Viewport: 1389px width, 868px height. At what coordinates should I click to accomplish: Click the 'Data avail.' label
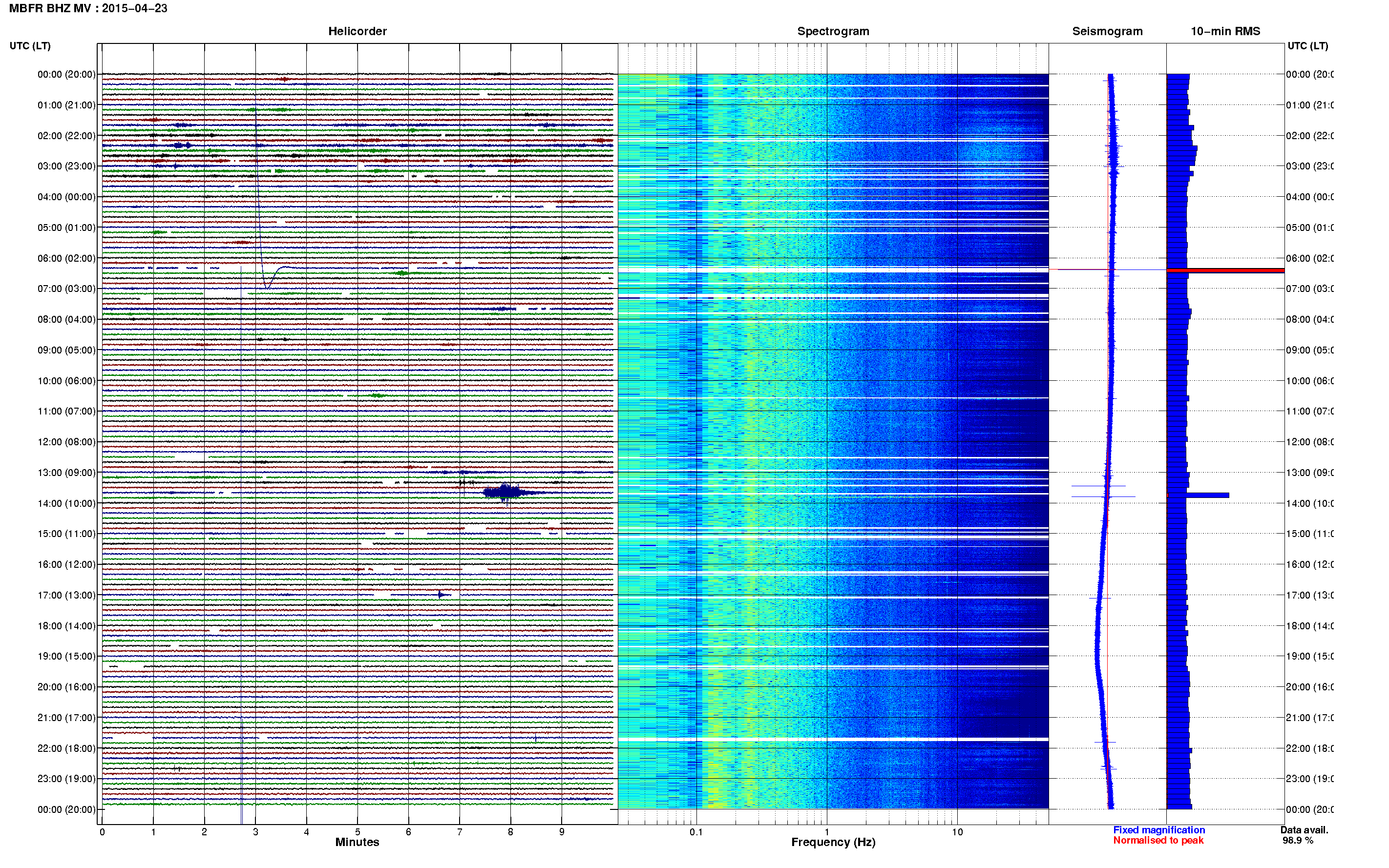[x=1304, y=830]
